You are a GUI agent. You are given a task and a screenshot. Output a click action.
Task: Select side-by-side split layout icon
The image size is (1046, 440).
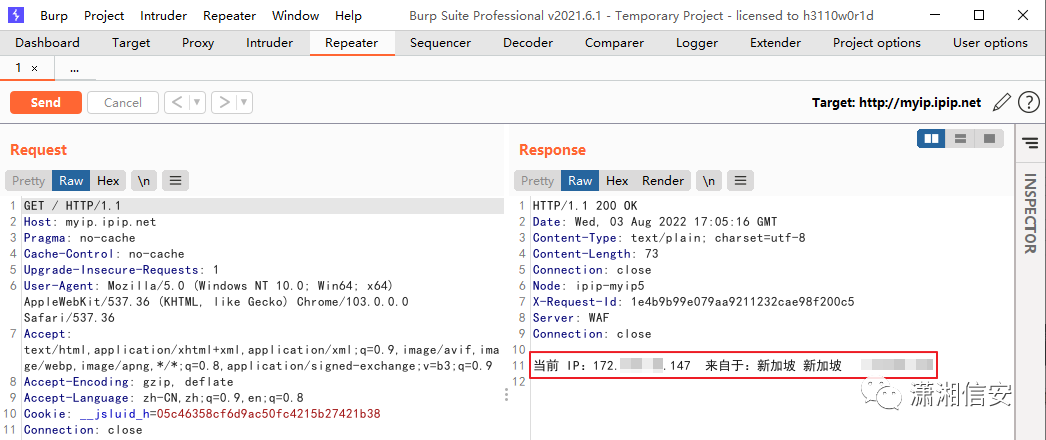[x=932, y=139]
